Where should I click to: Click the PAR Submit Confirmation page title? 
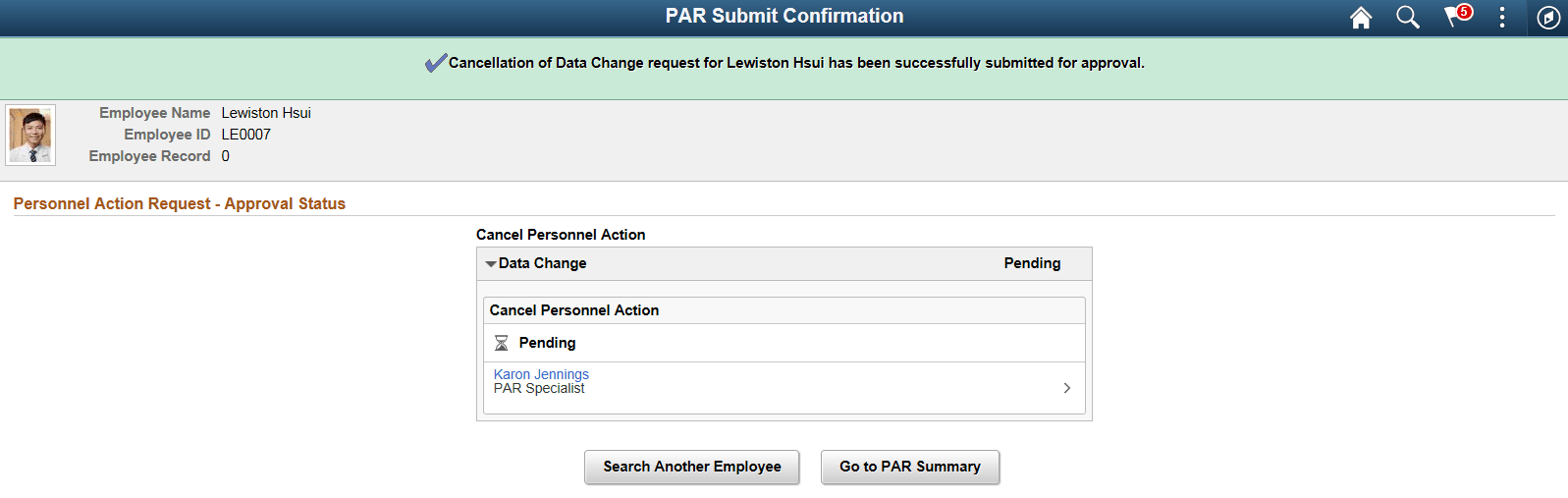(x=784, y=16)
